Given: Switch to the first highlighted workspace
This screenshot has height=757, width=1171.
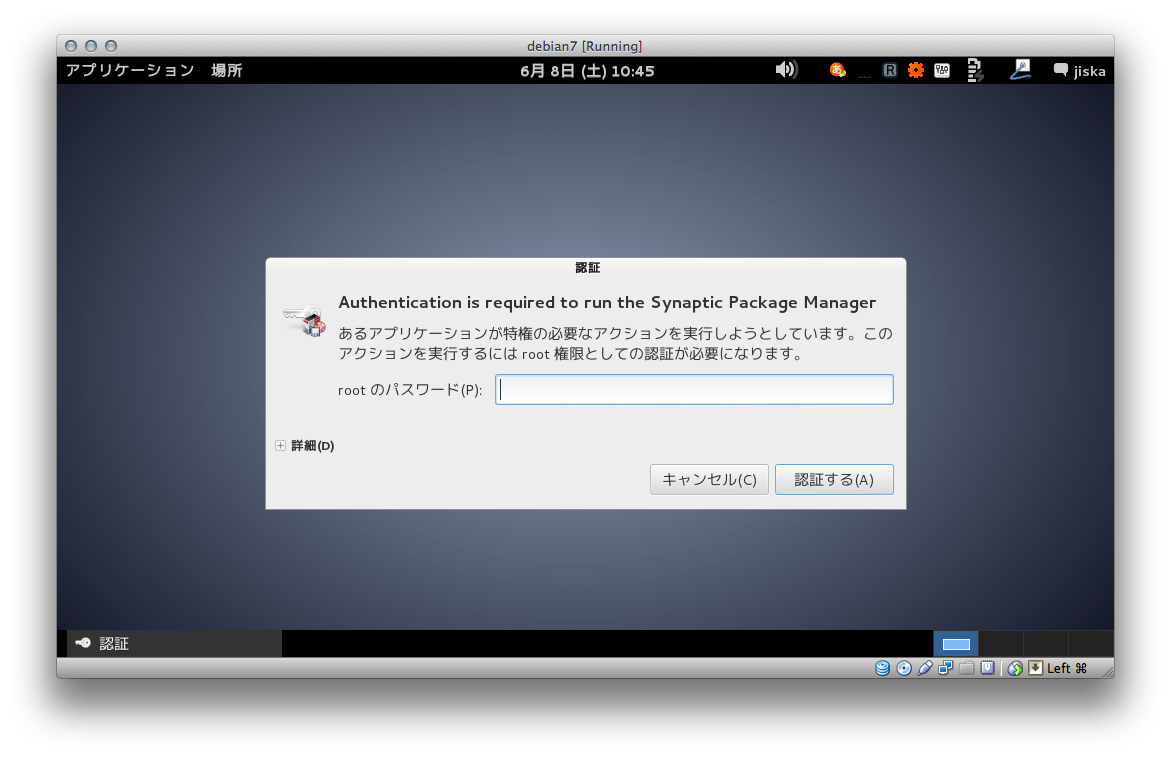Looking at the screenshot, I should [x=956, y=644].
